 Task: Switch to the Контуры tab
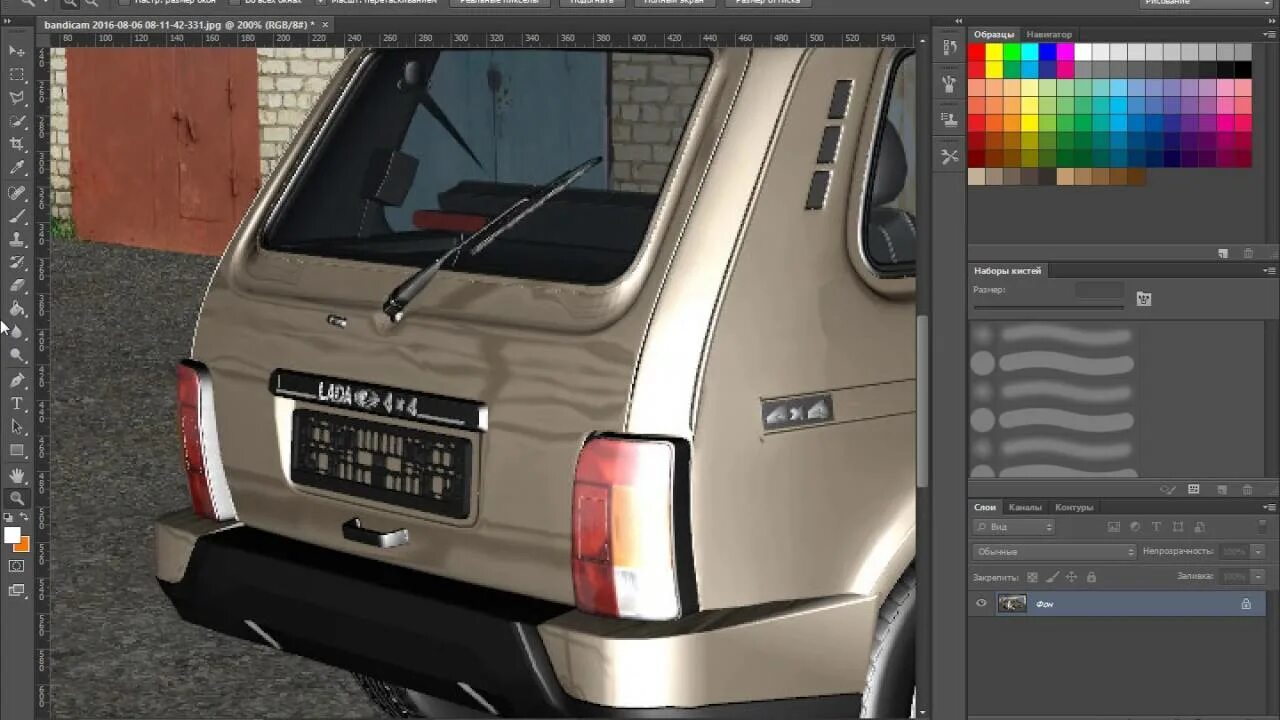click(1074, 507)
